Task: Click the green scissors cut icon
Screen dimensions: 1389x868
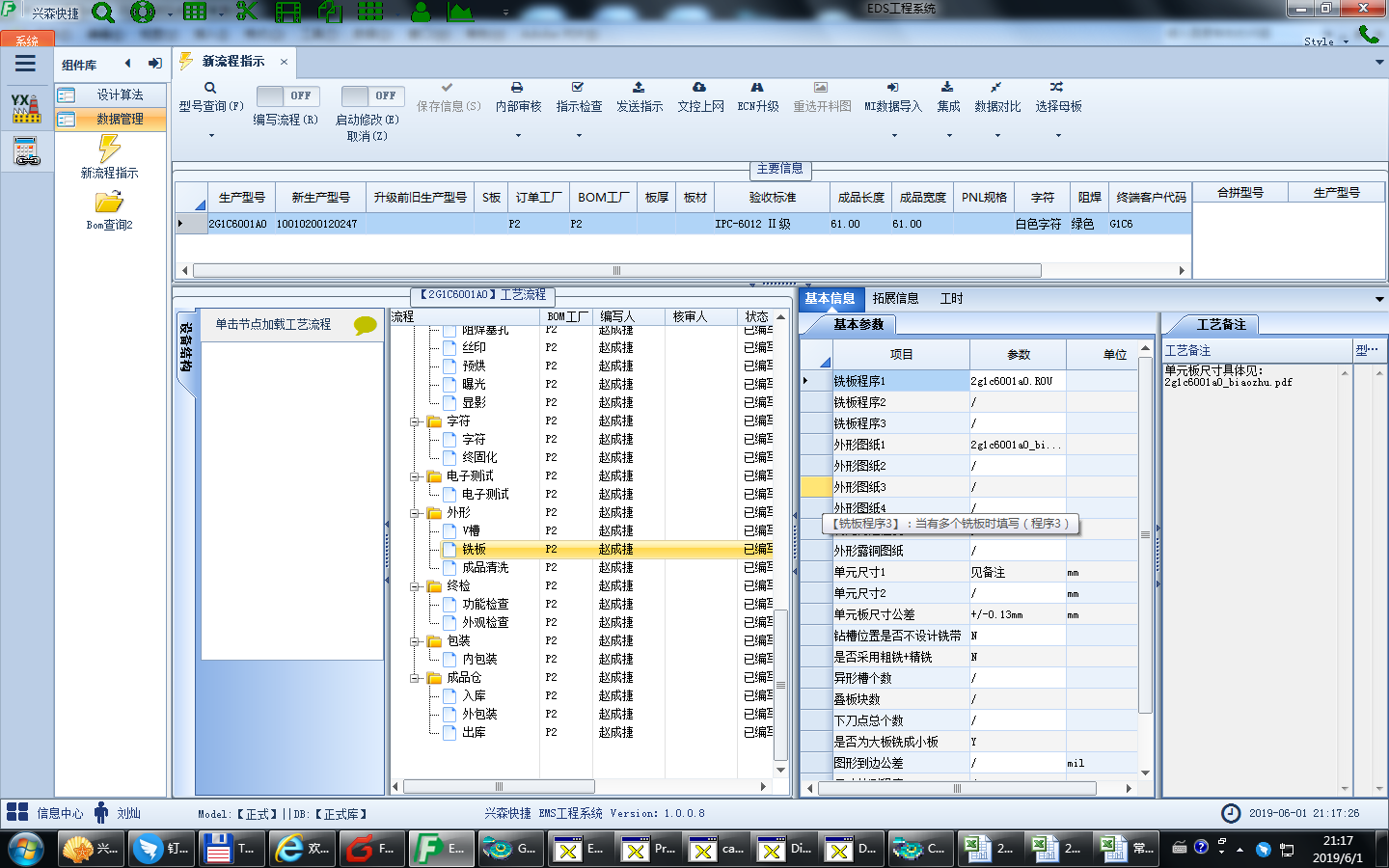Action: click(247, 12)
